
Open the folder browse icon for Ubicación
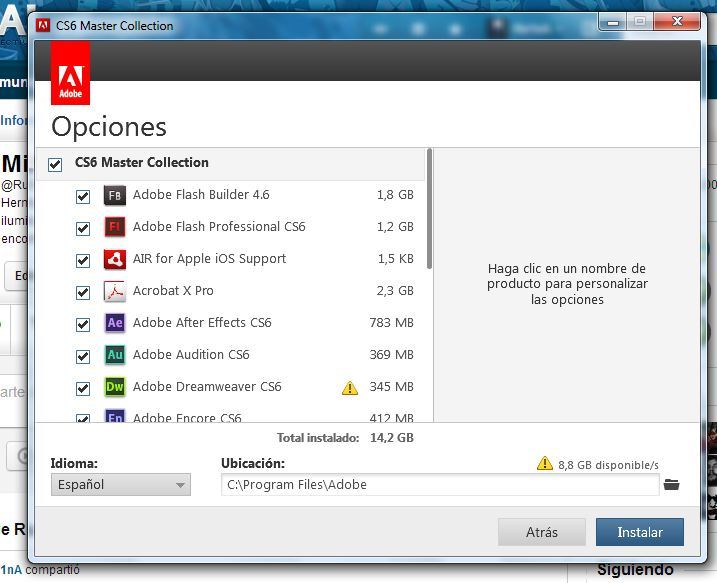(x=671, y=484)
